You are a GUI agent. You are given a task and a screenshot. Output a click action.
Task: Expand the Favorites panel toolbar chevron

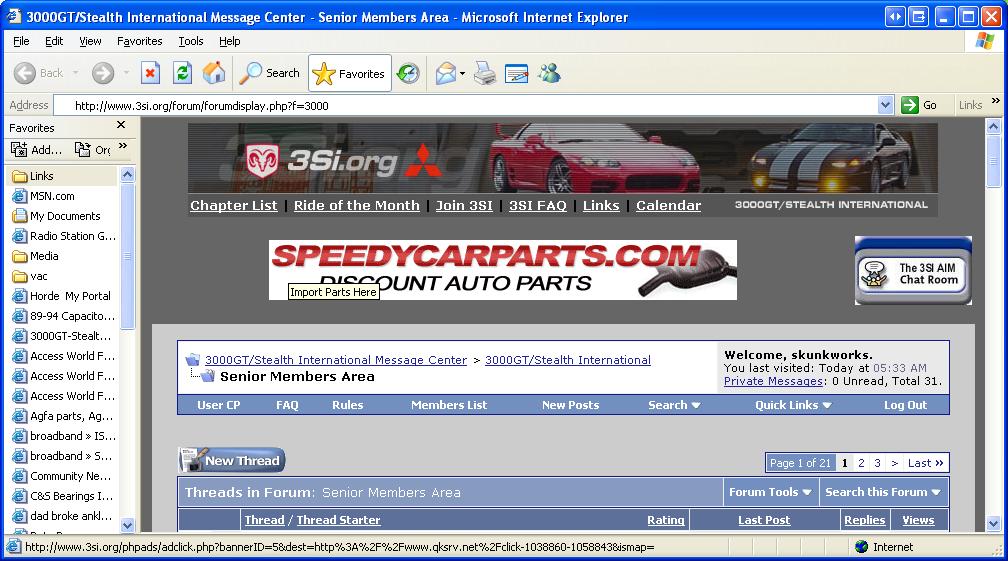click(123, 147)
